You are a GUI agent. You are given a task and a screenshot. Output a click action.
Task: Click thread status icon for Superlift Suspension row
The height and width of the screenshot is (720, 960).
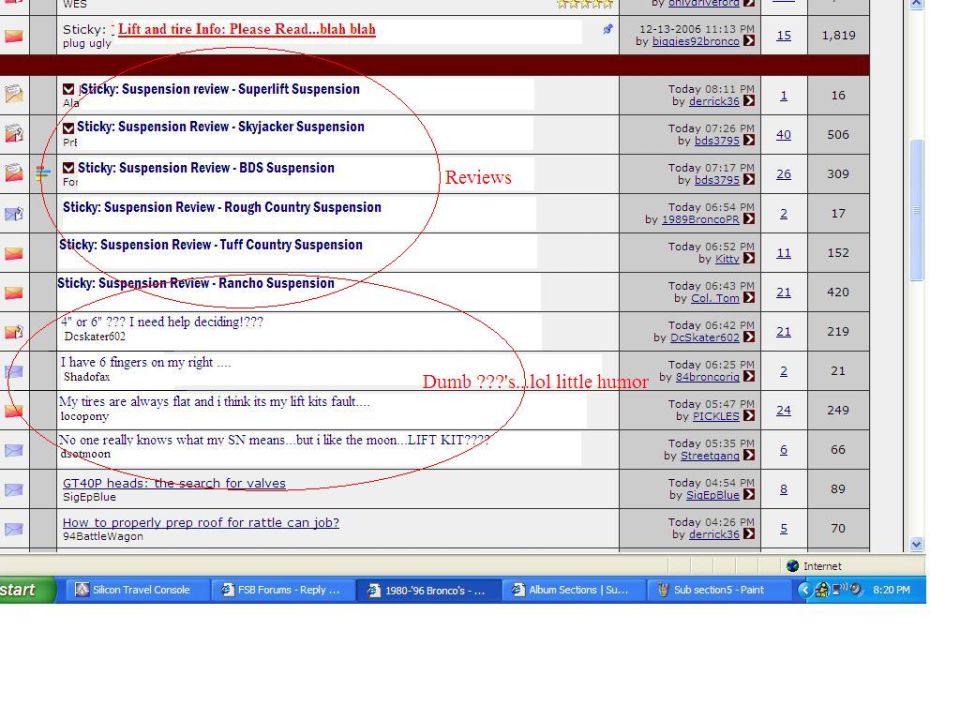[13, 94]
